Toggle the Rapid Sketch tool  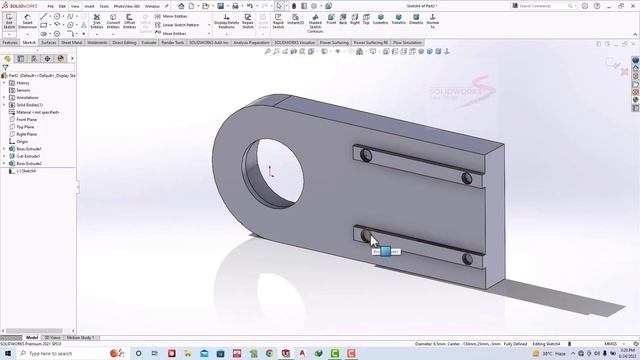tap(278, 21)
